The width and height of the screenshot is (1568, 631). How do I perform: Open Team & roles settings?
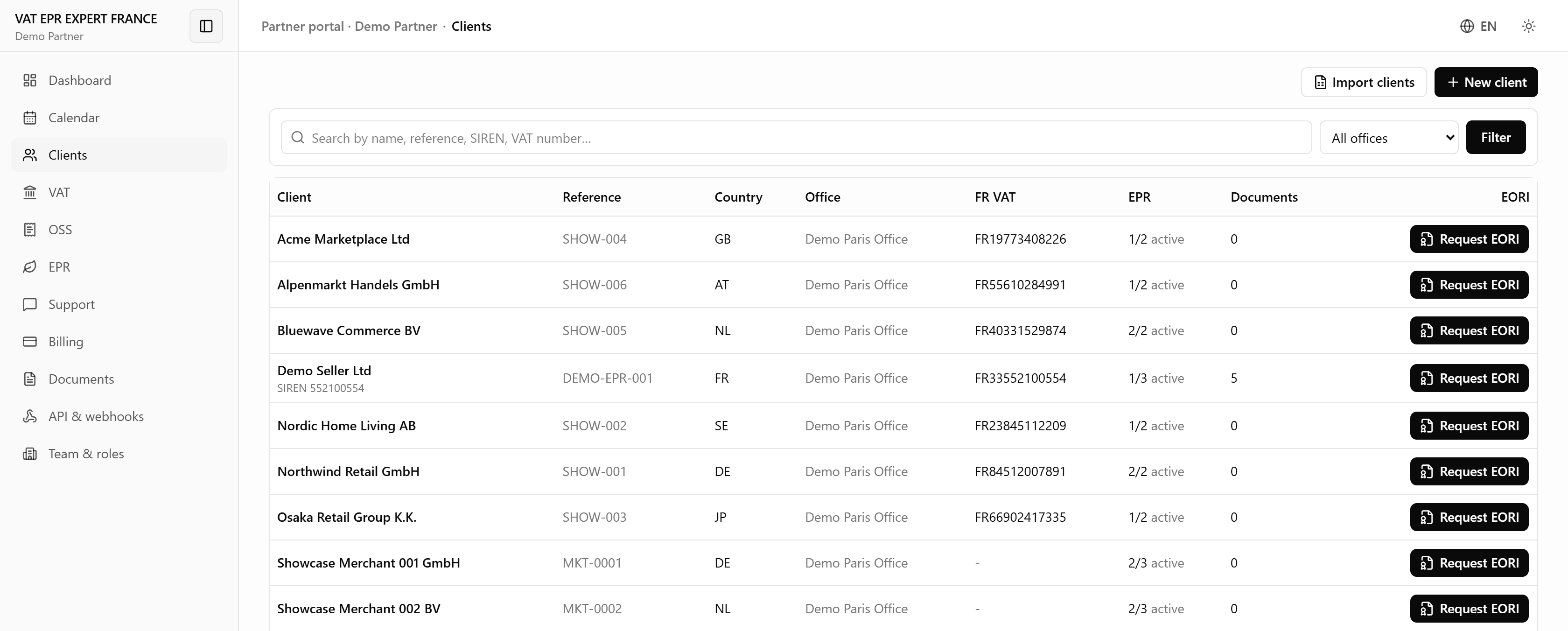point(119,454)
